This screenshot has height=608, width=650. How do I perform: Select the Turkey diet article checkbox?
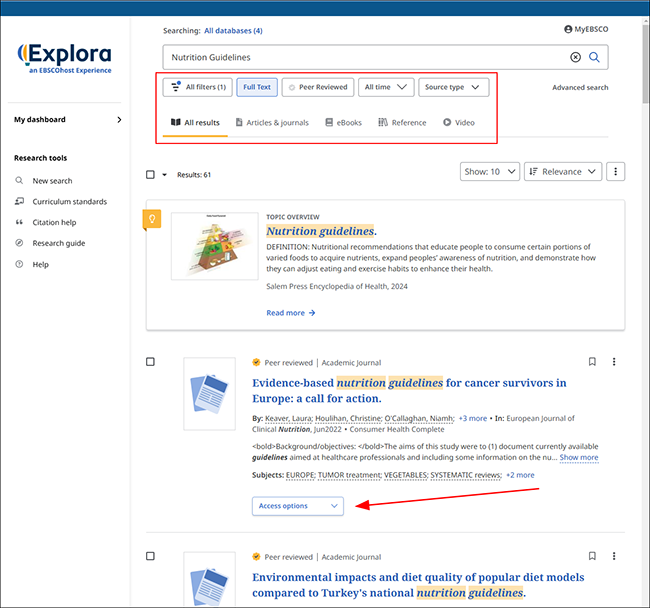pos(150,556)
